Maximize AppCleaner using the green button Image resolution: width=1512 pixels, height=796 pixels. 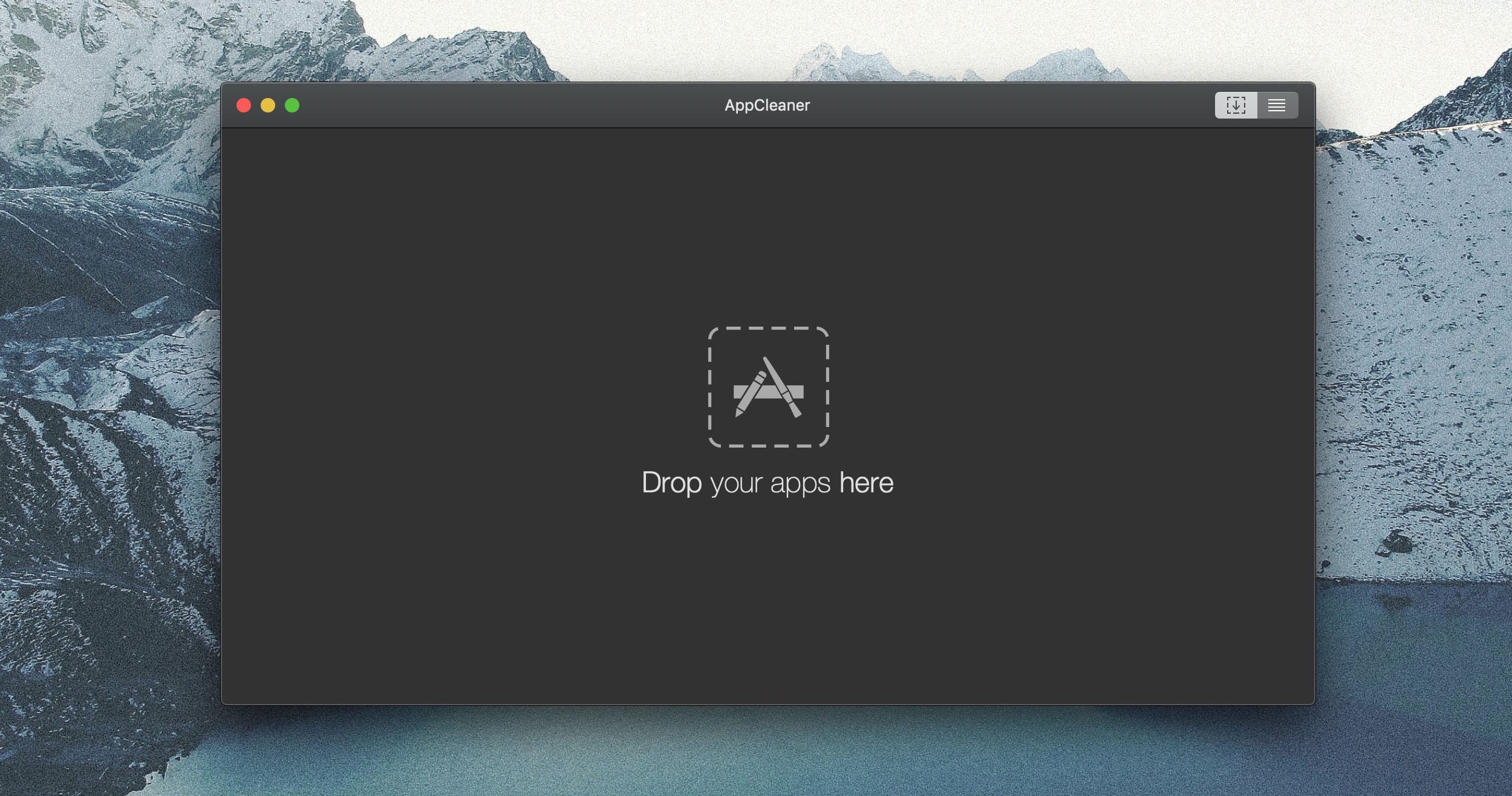click(x=292, y=106)
